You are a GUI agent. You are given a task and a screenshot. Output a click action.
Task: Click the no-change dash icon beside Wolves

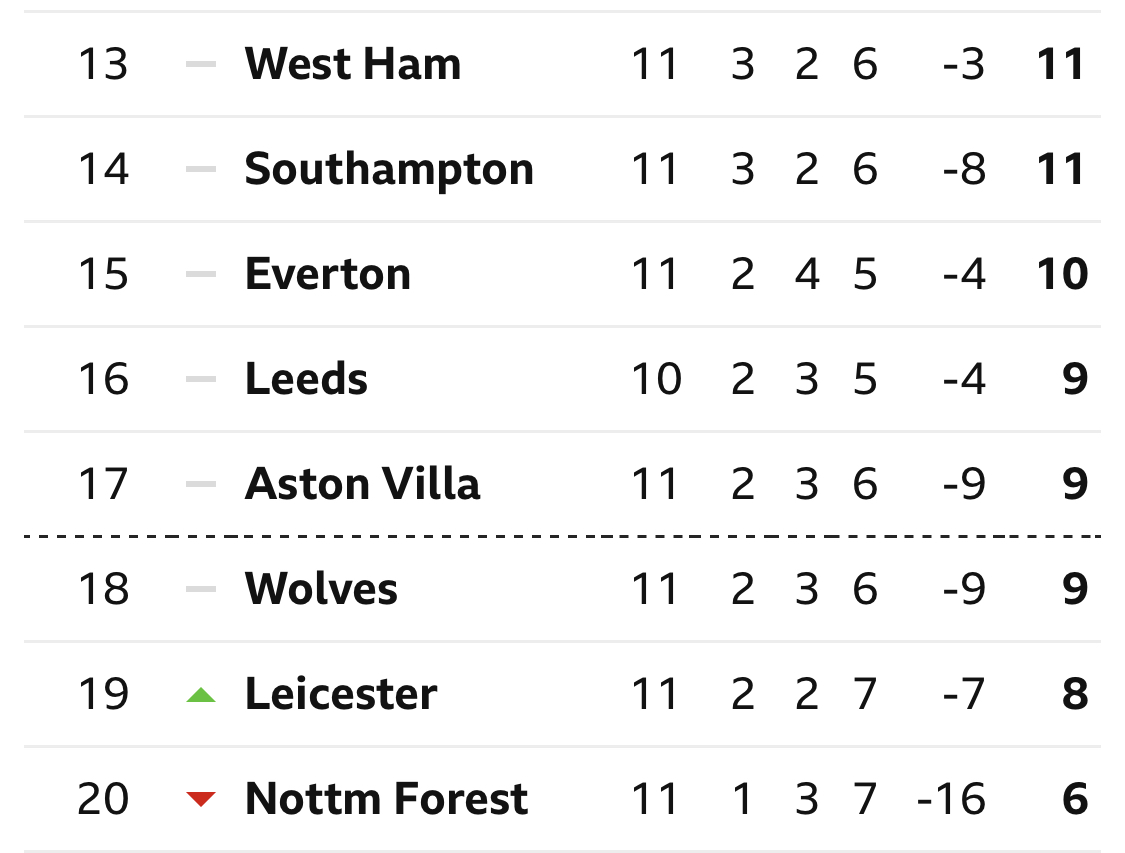click(201, 589)
